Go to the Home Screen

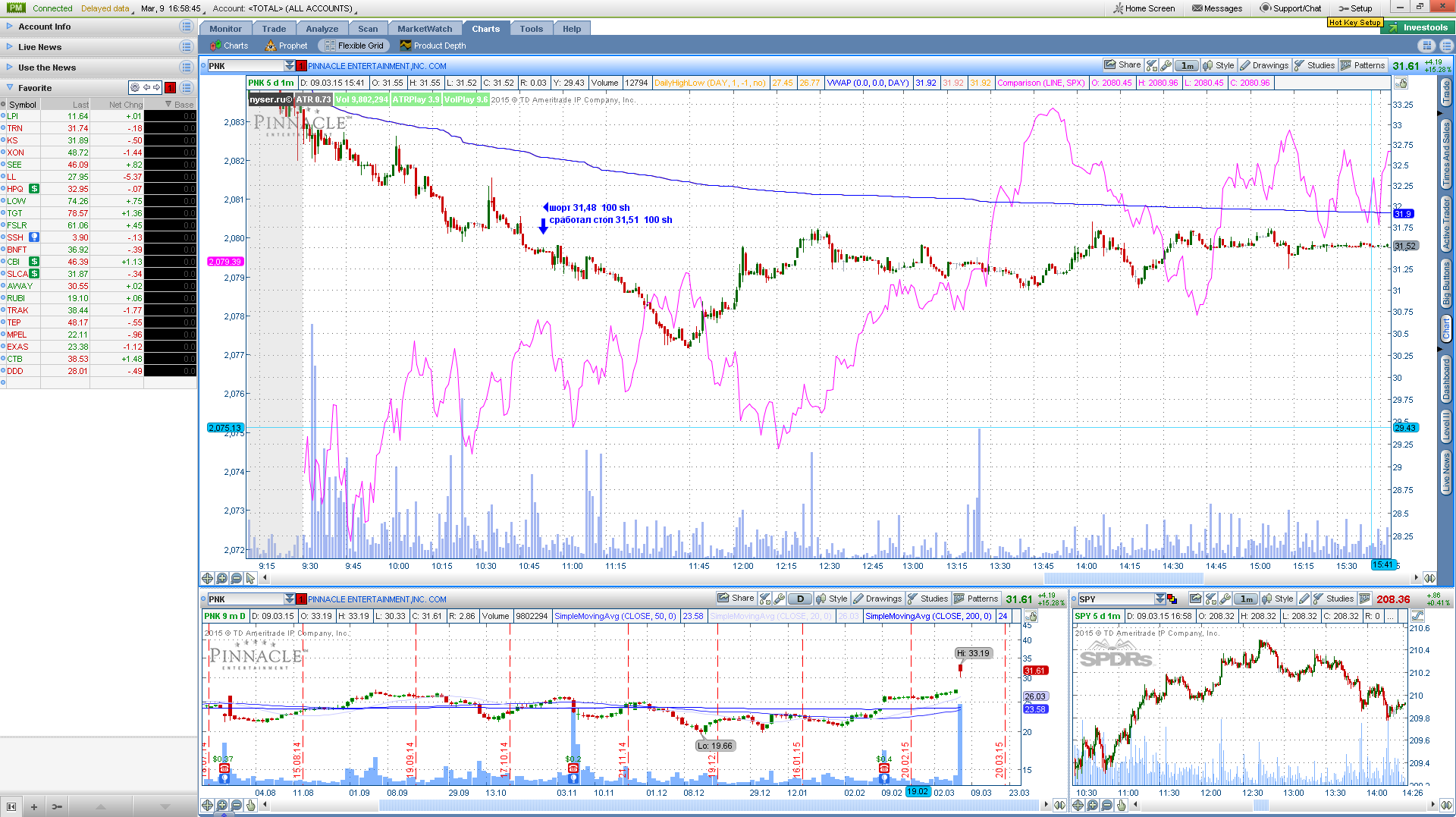1144,8
